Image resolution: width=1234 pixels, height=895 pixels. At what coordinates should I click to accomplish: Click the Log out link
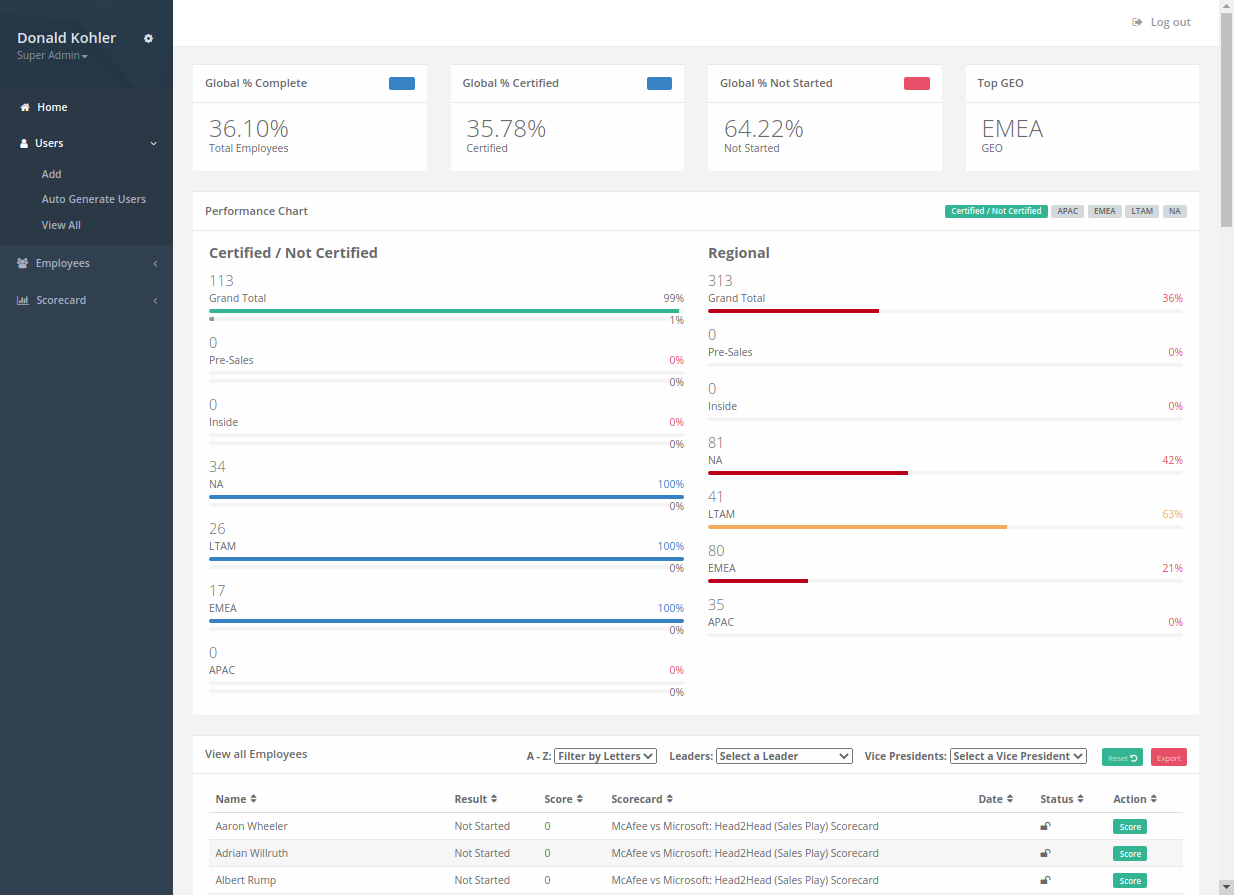tap(1161, 22)
